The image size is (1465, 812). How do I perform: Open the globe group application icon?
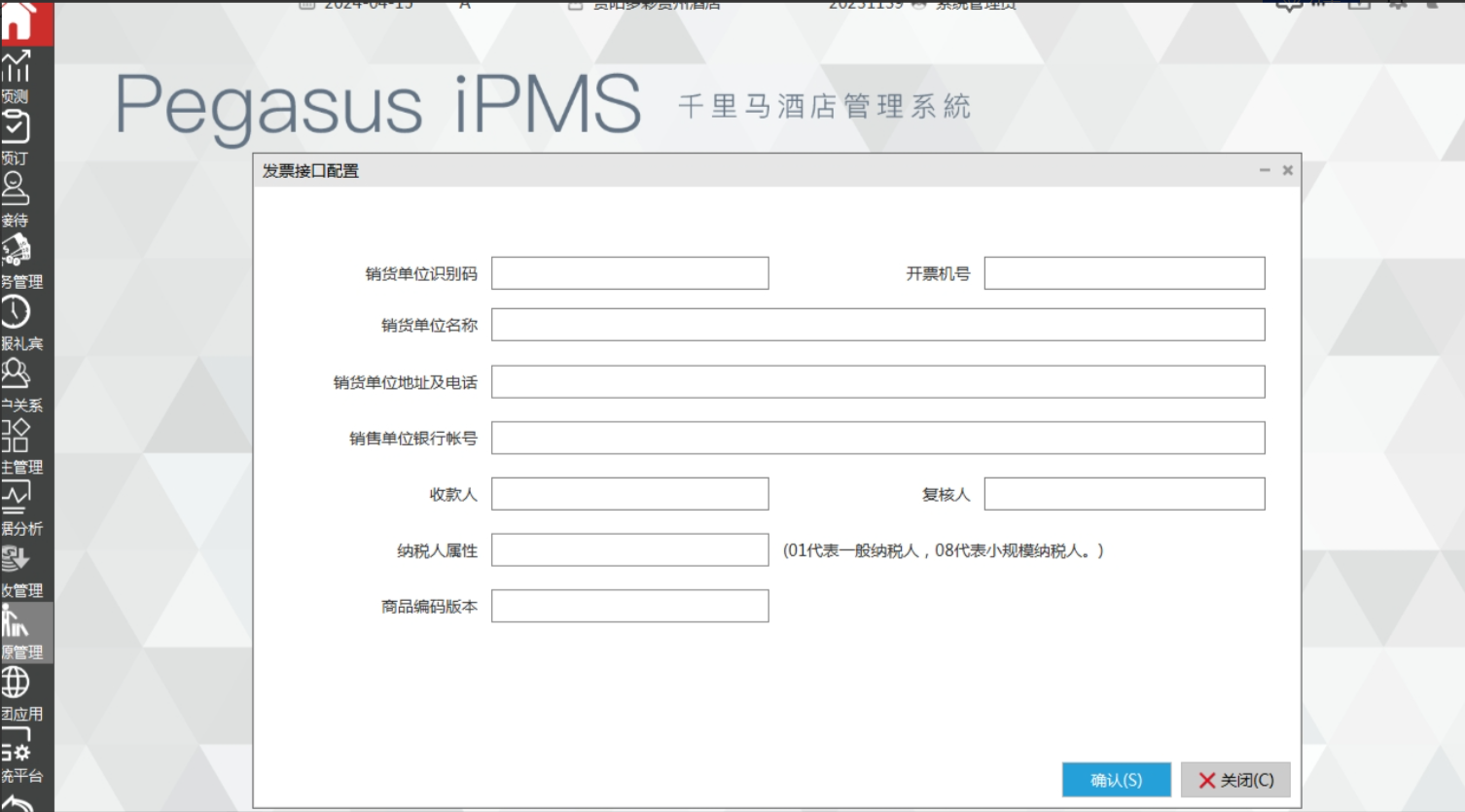[x=16, y=683]
